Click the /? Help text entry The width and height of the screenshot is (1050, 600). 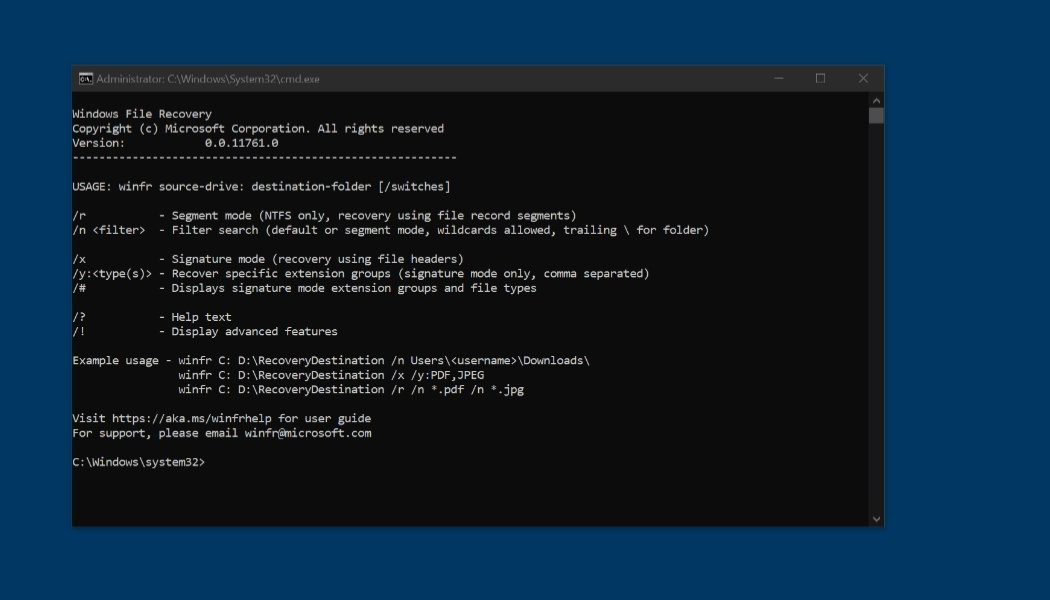tap(150, 317)
